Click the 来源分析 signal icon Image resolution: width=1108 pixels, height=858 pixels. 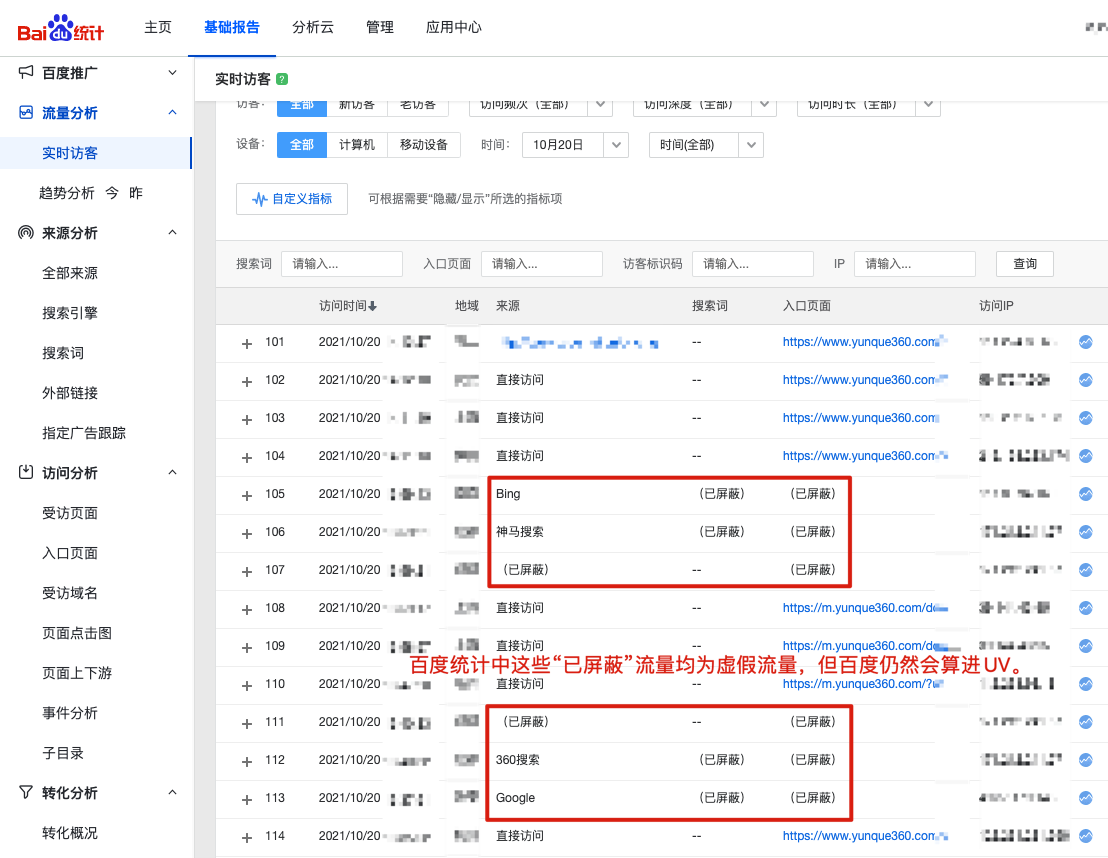click(26, 233)
